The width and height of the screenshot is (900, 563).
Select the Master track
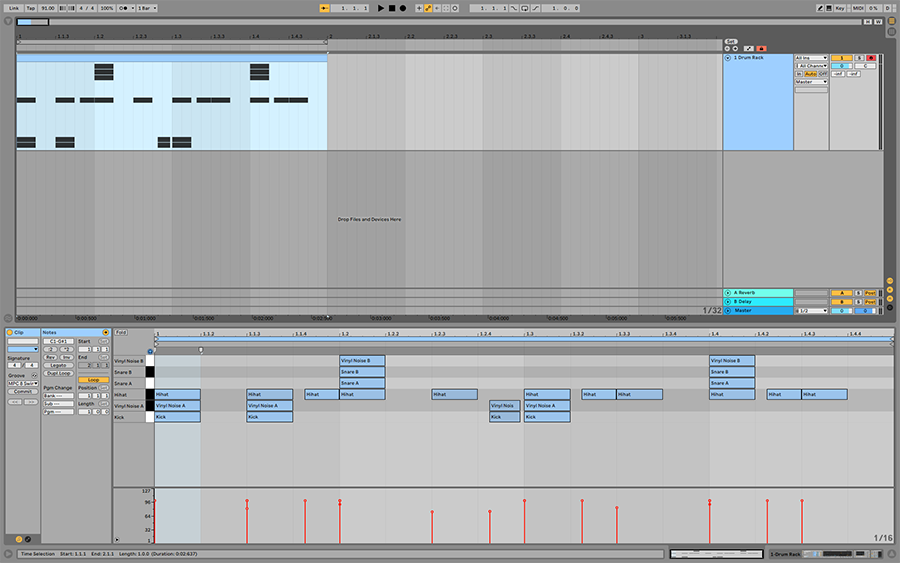tap(758, 310)
